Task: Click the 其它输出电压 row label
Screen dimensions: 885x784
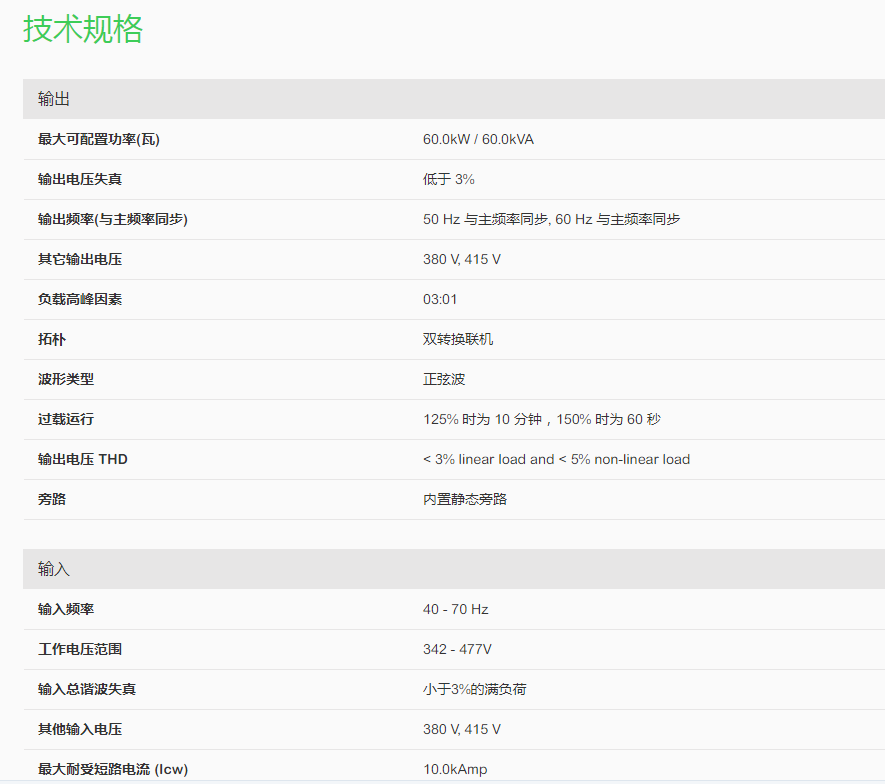Action: click(80, 259)
